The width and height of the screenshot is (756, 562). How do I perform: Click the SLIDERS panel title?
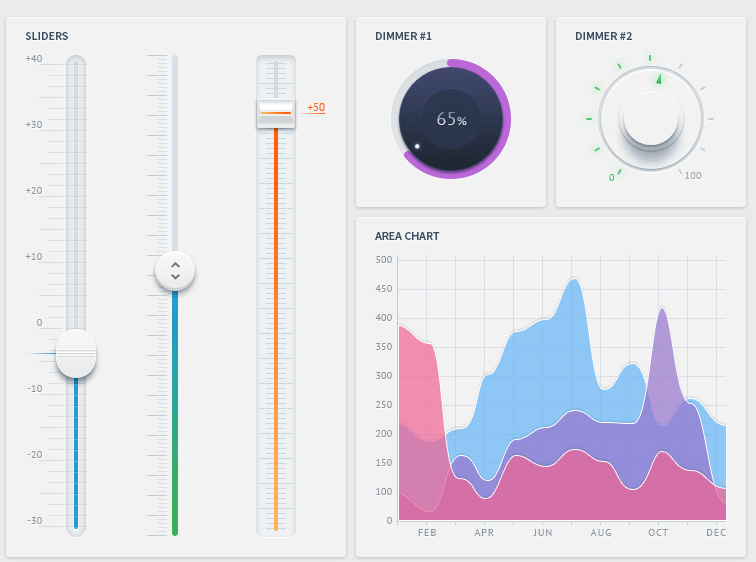[47, 36]
